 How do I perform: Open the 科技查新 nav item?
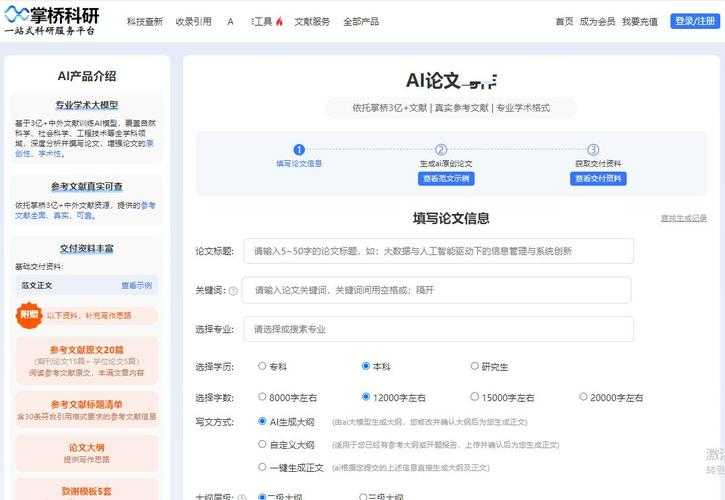point(145,21)
